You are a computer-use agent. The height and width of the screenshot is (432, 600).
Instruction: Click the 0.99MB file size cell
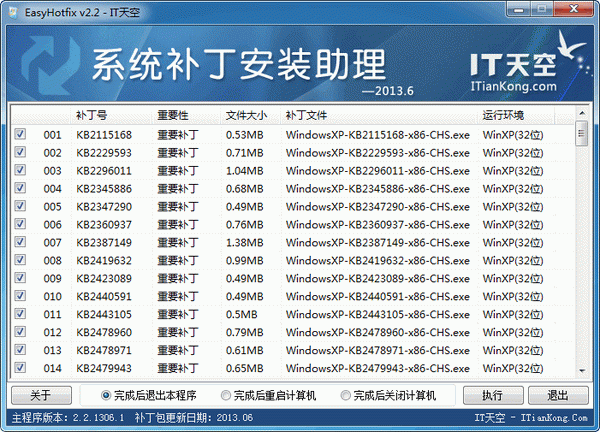(245, 261)
